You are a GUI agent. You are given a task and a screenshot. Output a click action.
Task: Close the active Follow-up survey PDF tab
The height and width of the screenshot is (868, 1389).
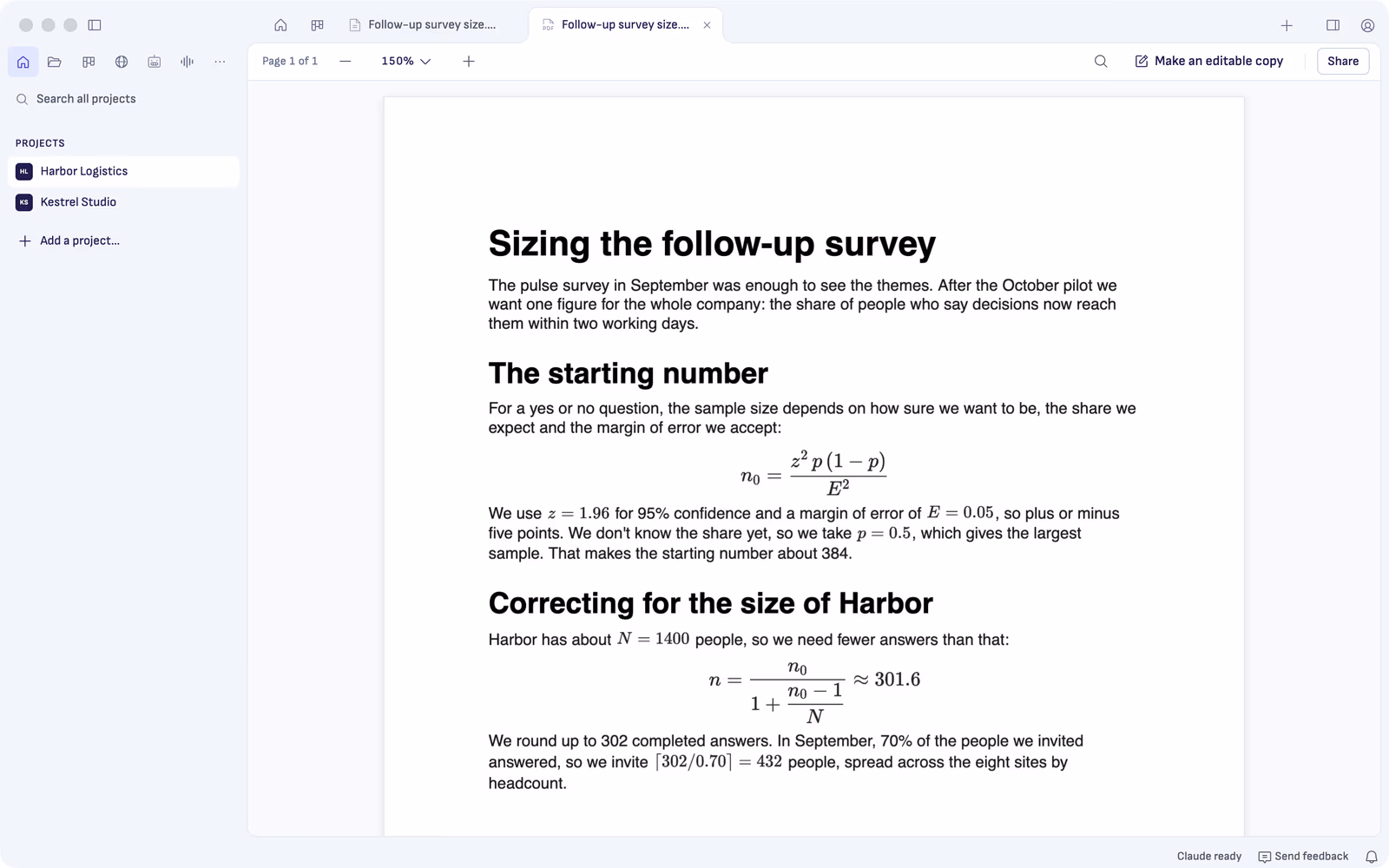[x=707, y=25]
